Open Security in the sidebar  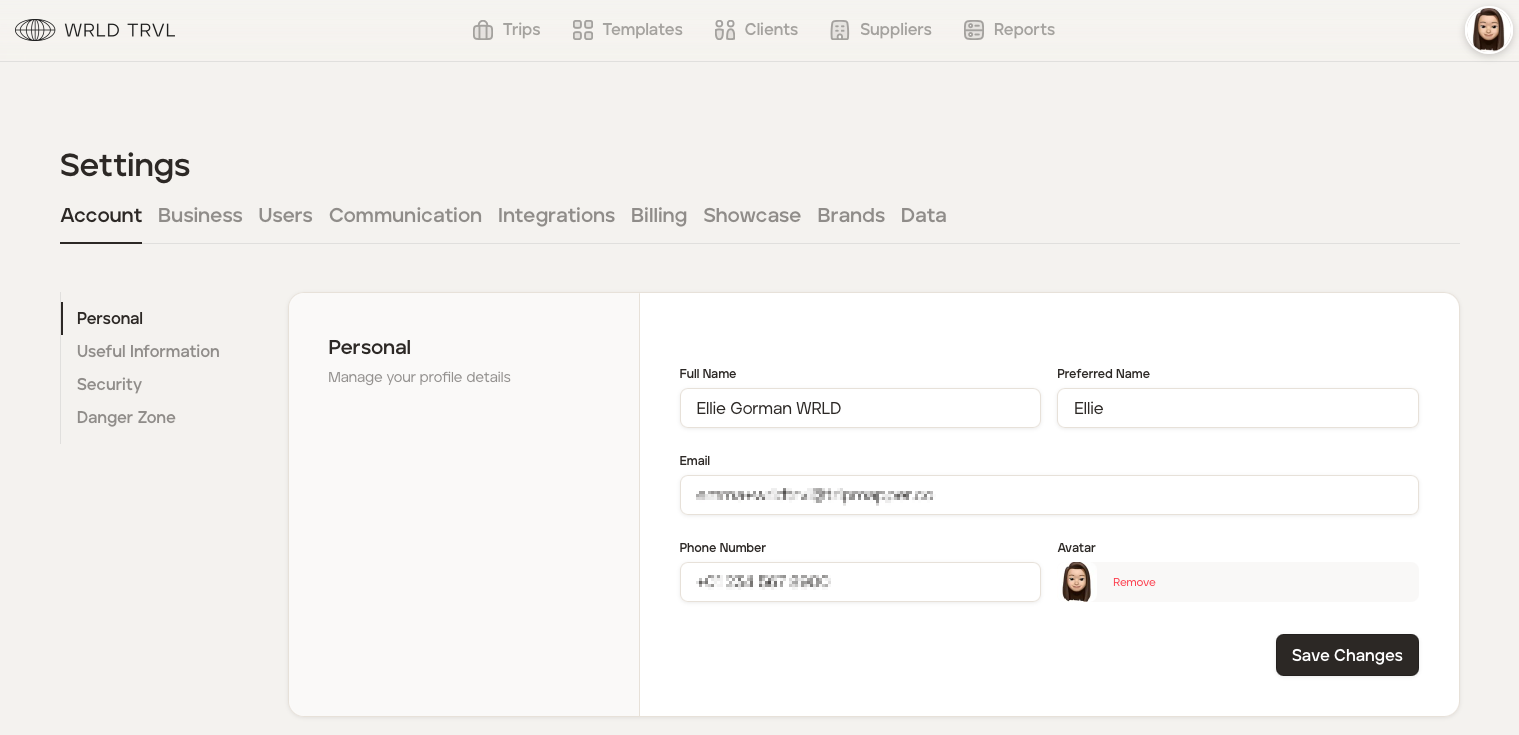pos(109,384)
